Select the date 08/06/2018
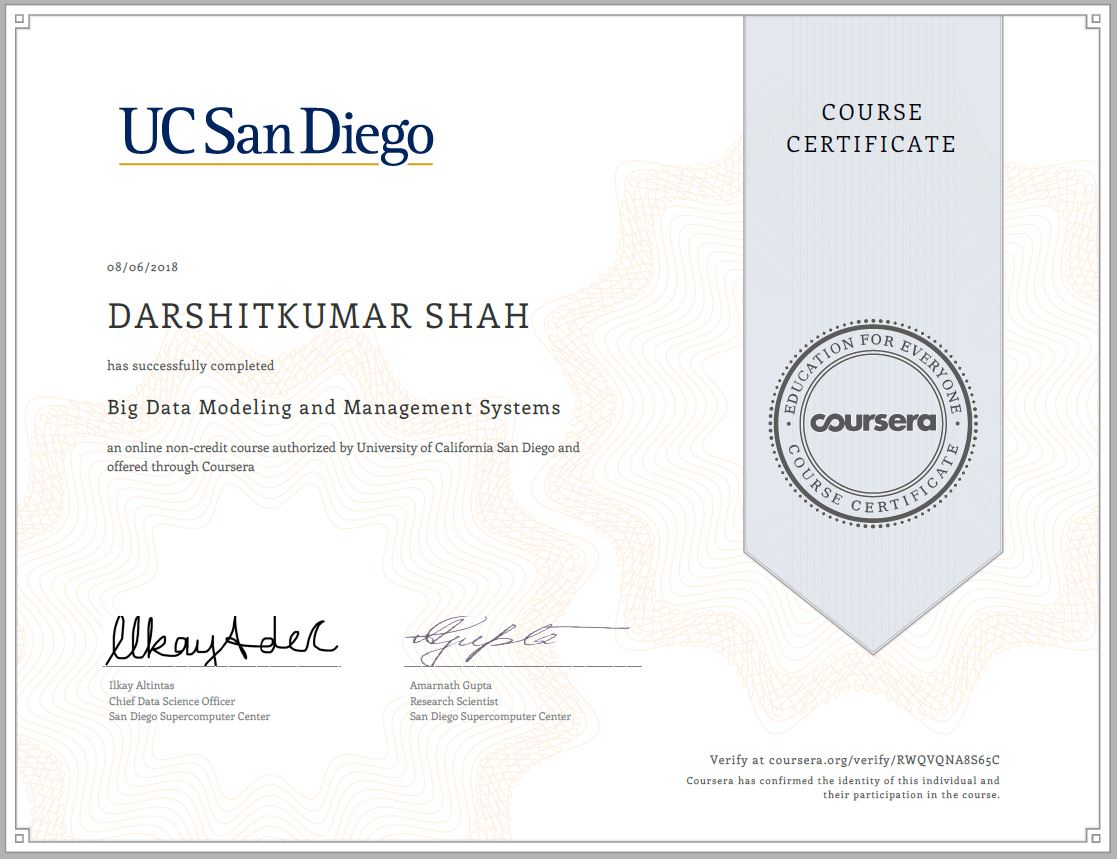The image size is (1117, 859). [x=142, y=267]
